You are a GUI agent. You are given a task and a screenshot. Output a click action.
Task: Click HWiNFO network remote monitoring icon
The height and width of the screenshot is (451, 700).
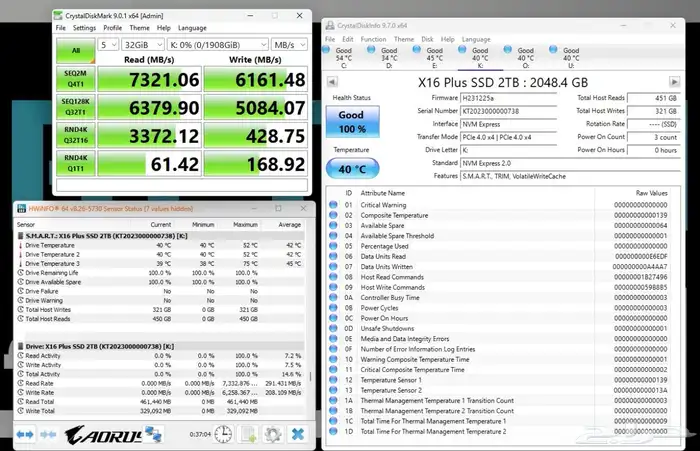click(153, 434)
